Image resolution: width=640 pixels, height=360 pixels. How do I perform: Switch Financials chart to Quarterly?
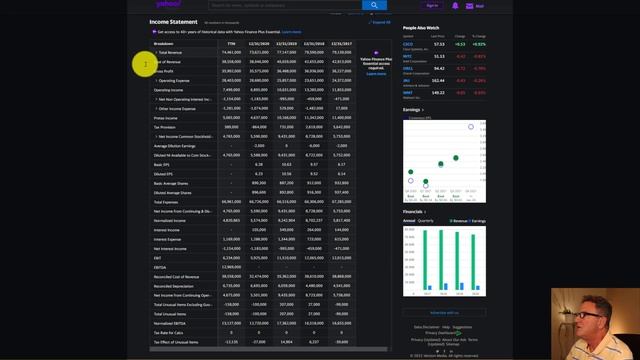pyautogui.click(x=425, y=221)
